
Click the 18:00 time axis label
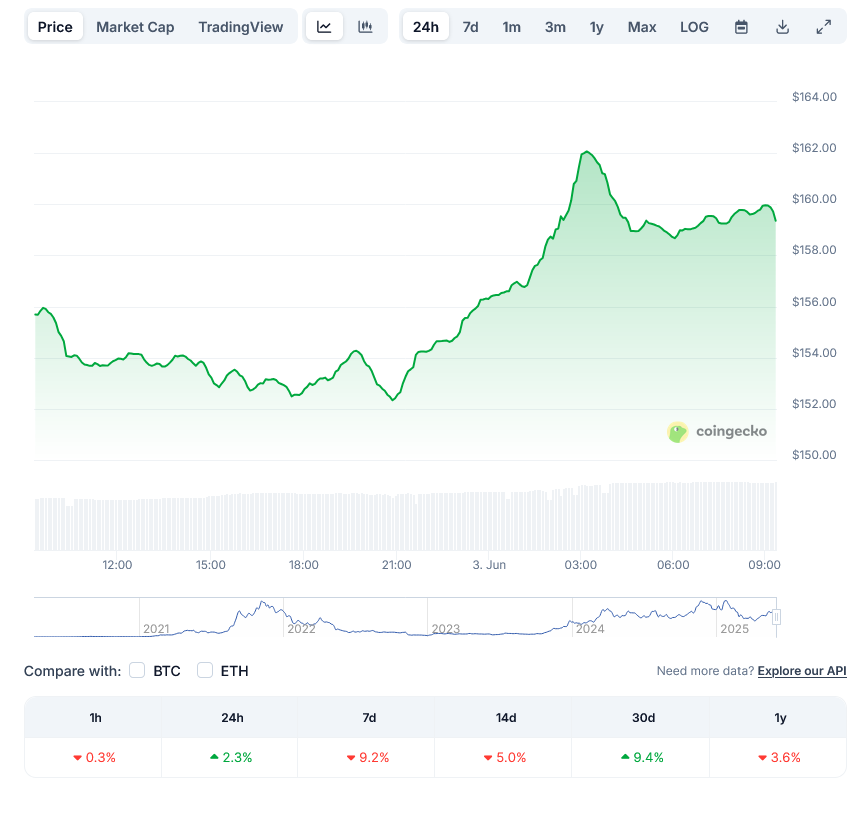(304, 565)
